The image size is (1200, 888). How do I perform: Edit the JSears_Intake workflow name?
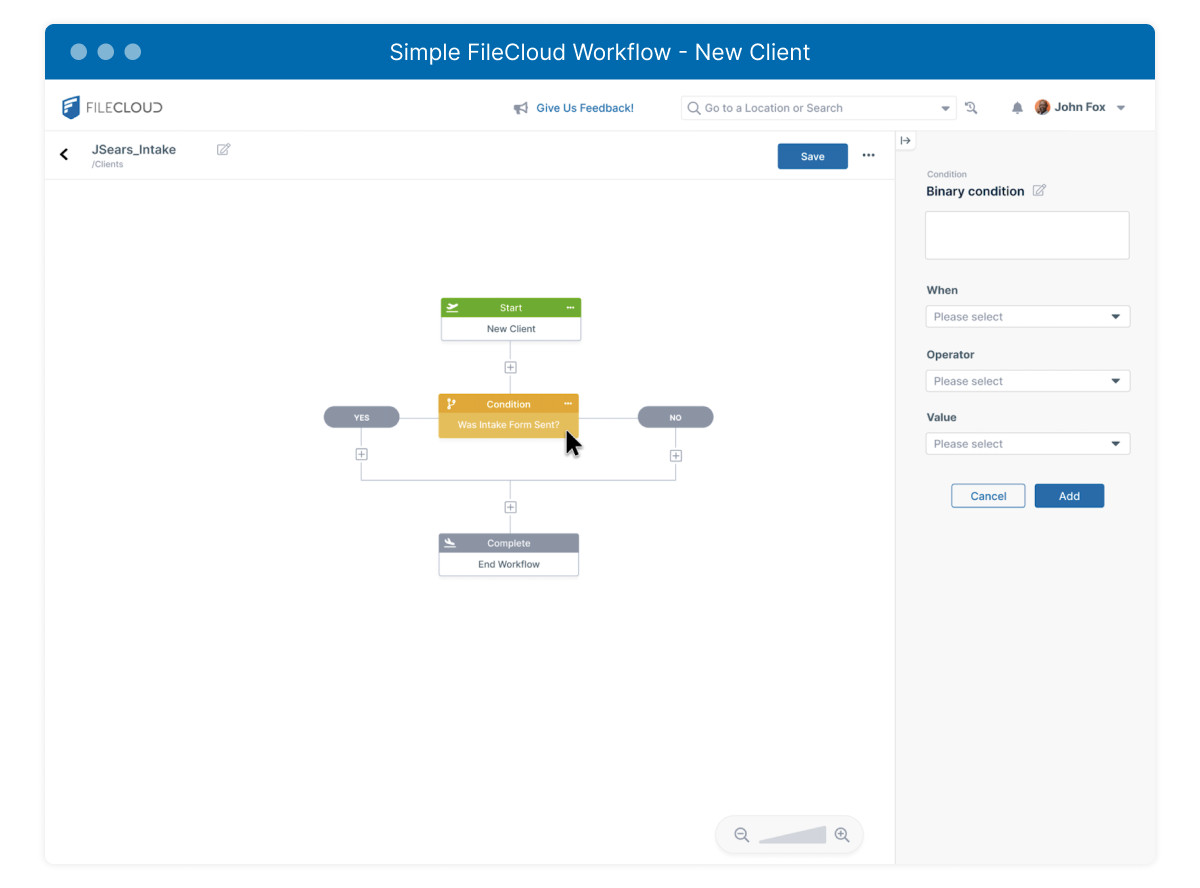pos(224,149)
